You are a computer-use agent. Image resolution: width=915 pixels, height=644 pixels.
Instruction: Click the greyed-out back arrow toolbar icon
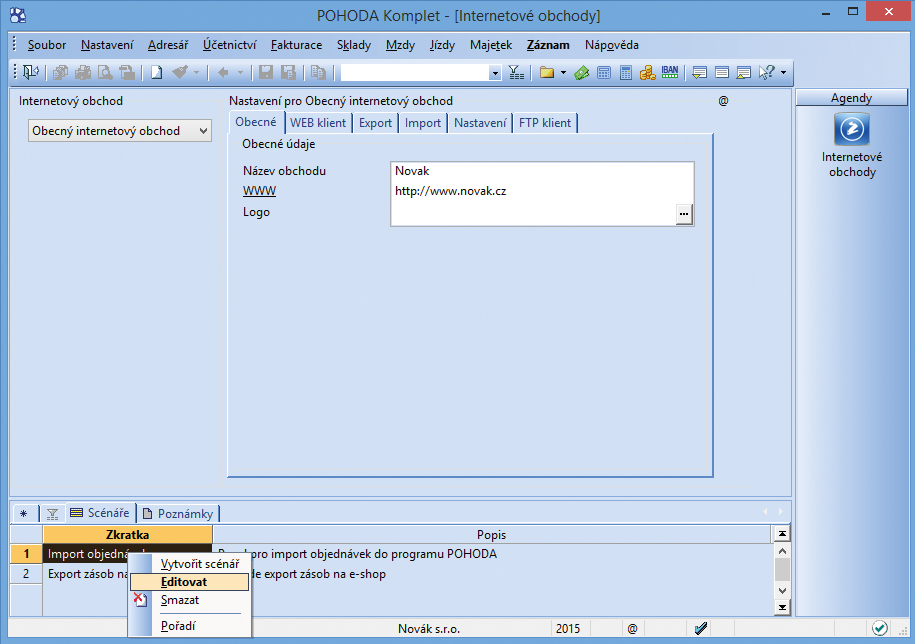tap(223, 72)
